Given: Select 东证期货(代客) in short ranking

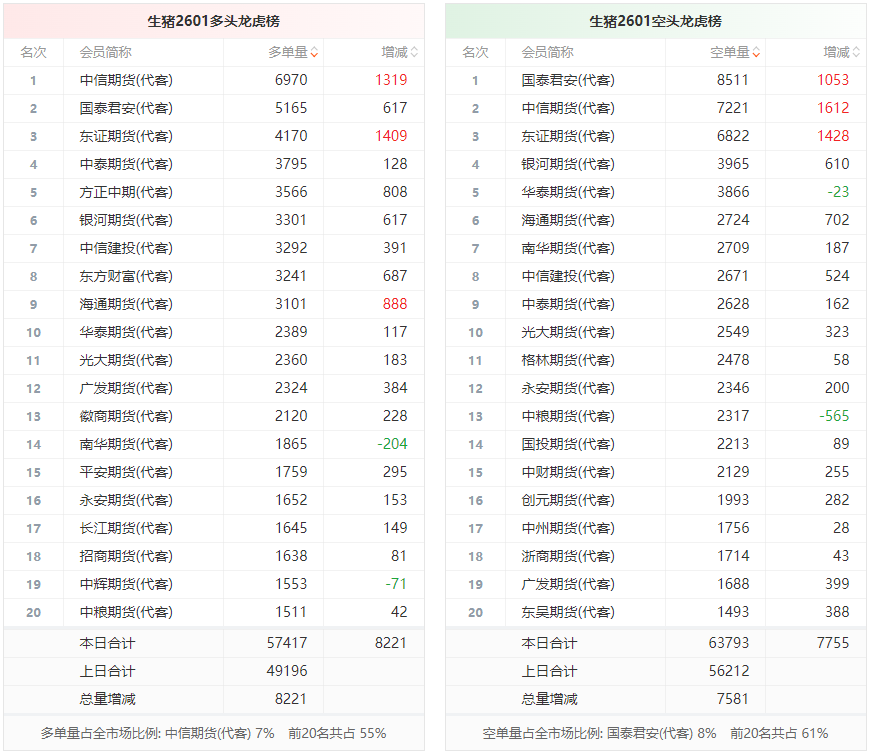Looking at the screenshot, I should coord(568,136).
